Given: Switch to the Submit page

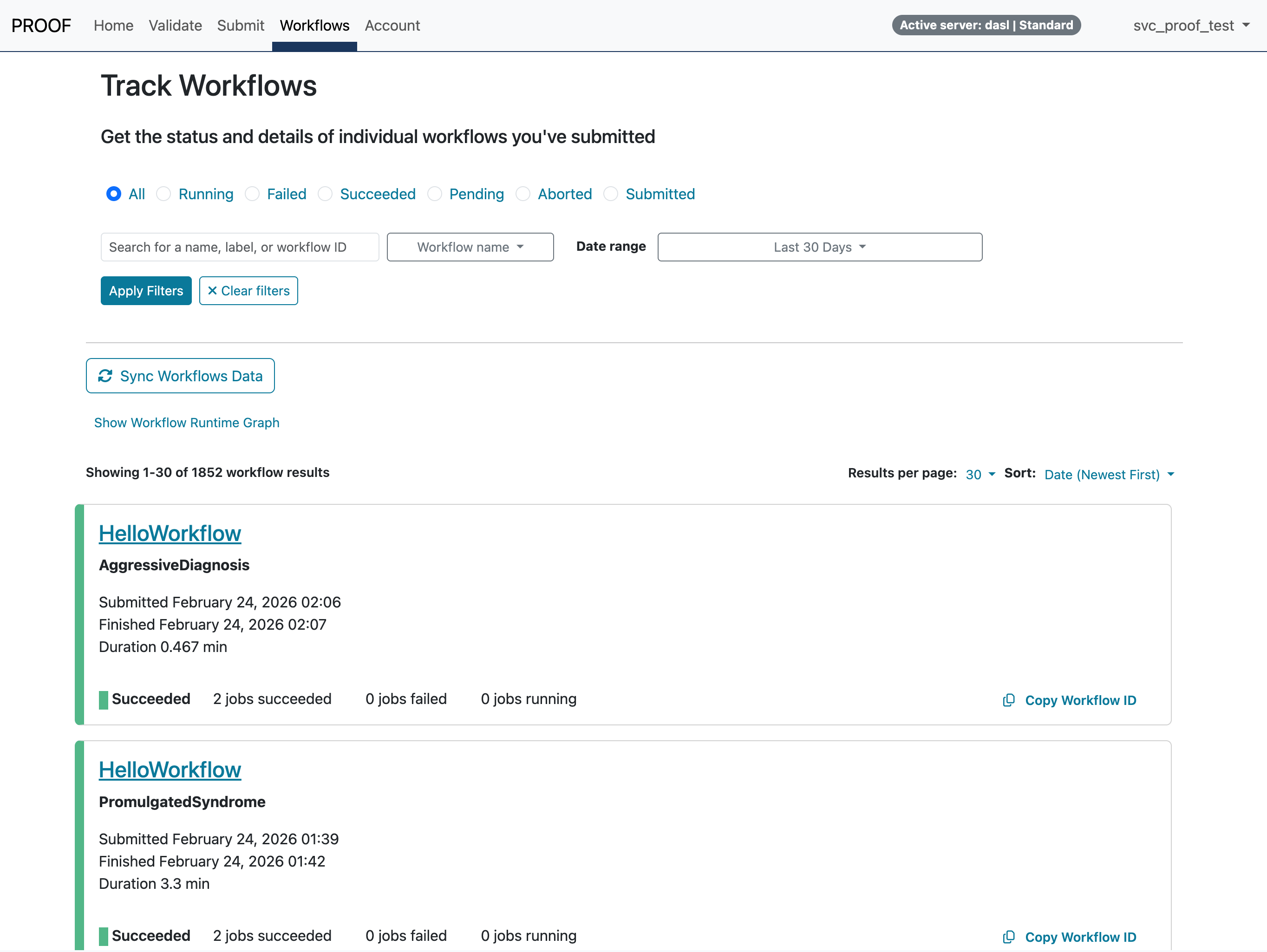Looking at the screenshot, I should tap(241, 25).
